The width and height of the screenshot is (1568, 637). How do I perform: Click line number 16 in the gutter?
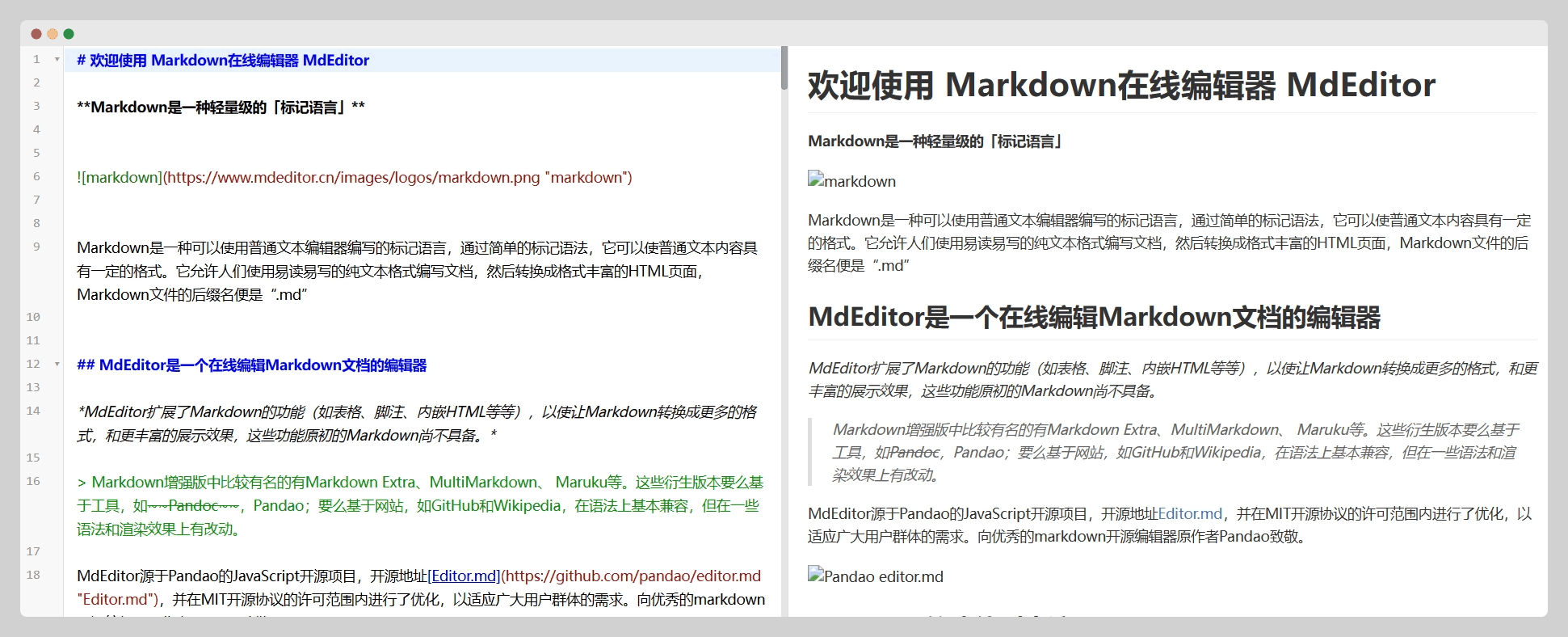click(33, 482)
